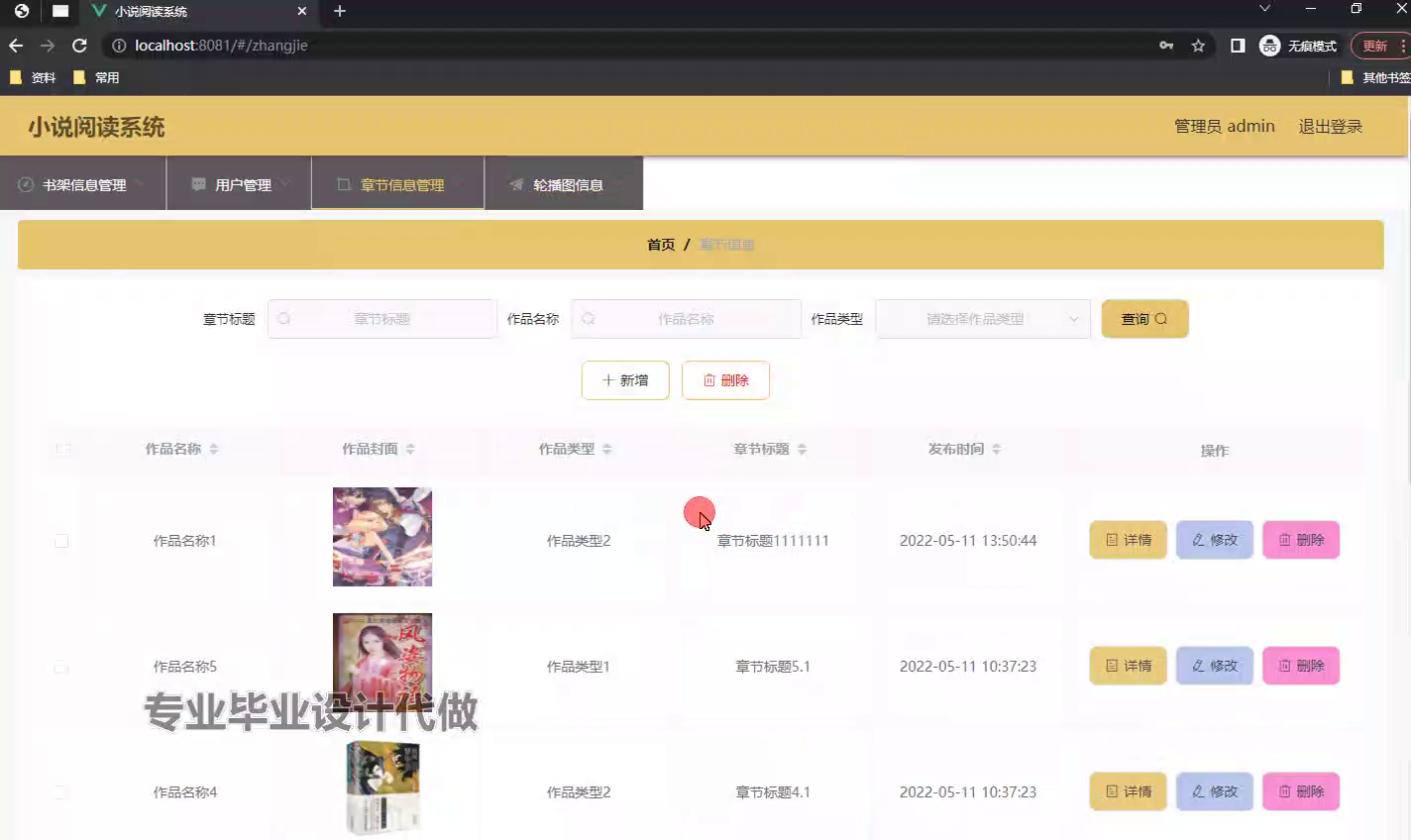The width and height of the screenshot is (1411, 840).
Task: Check the row checkbox for 作品名称1
Action: click(x=61, y=541)
